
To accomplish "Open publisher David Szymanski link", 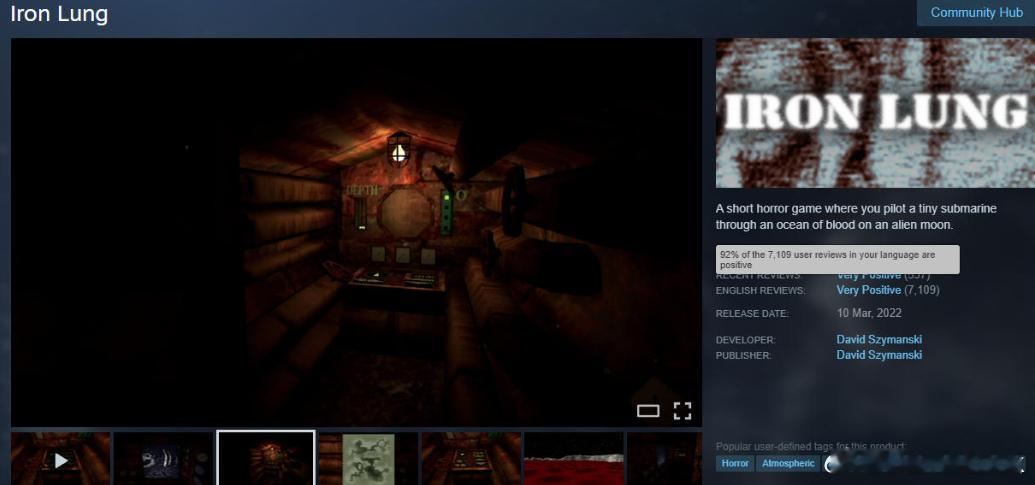I will 879,355.
